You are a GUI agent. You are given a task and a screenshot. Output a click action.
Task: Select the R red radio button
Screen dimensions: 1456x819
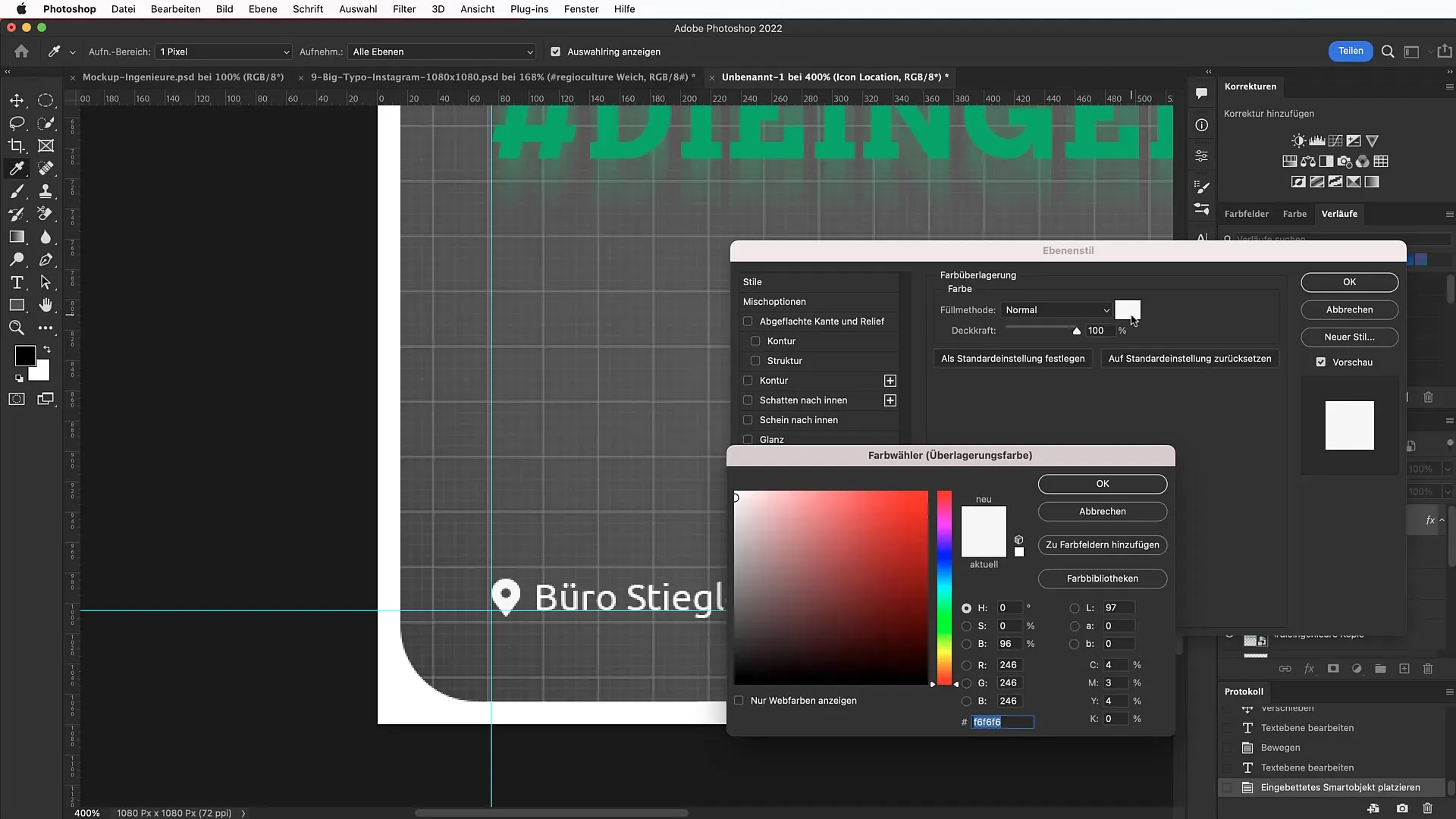966,665
